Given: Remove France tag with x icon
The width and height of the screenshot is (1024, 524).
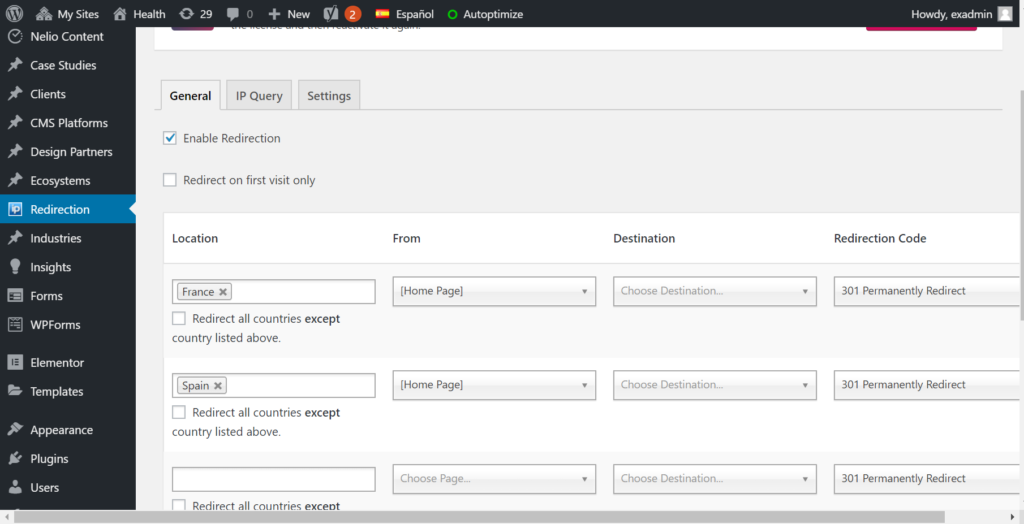Looking at the screenshot, I should (x=223, y=292).
